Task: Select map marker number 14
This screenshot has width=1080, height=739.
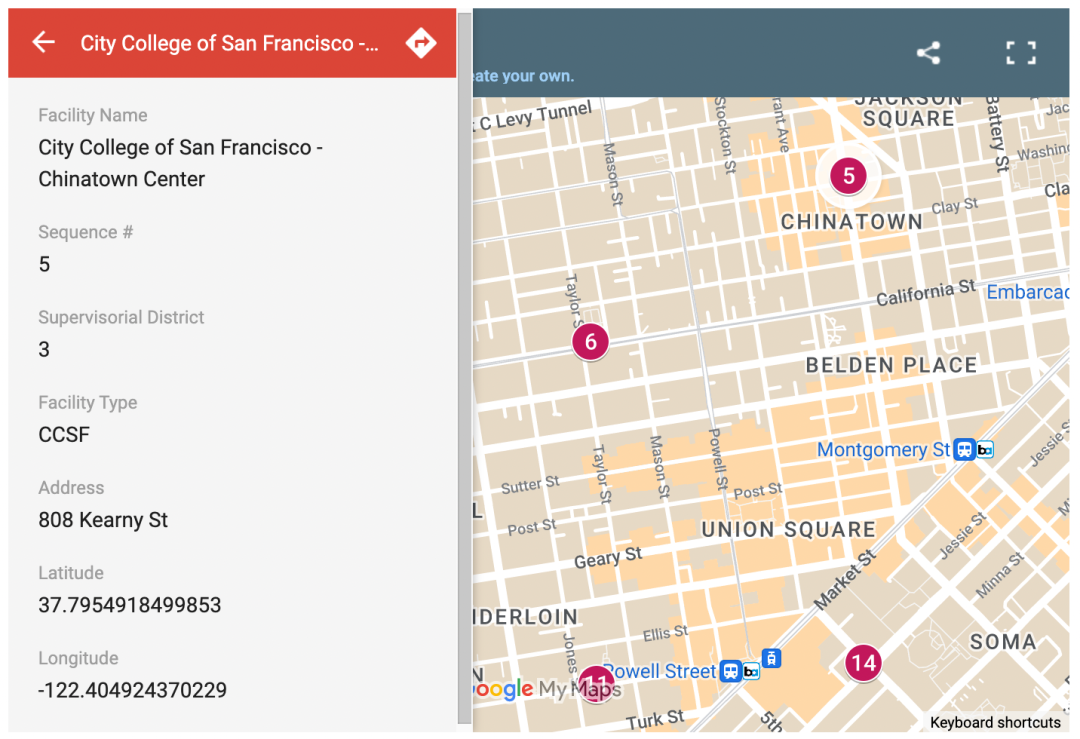Action: point(863,663)
